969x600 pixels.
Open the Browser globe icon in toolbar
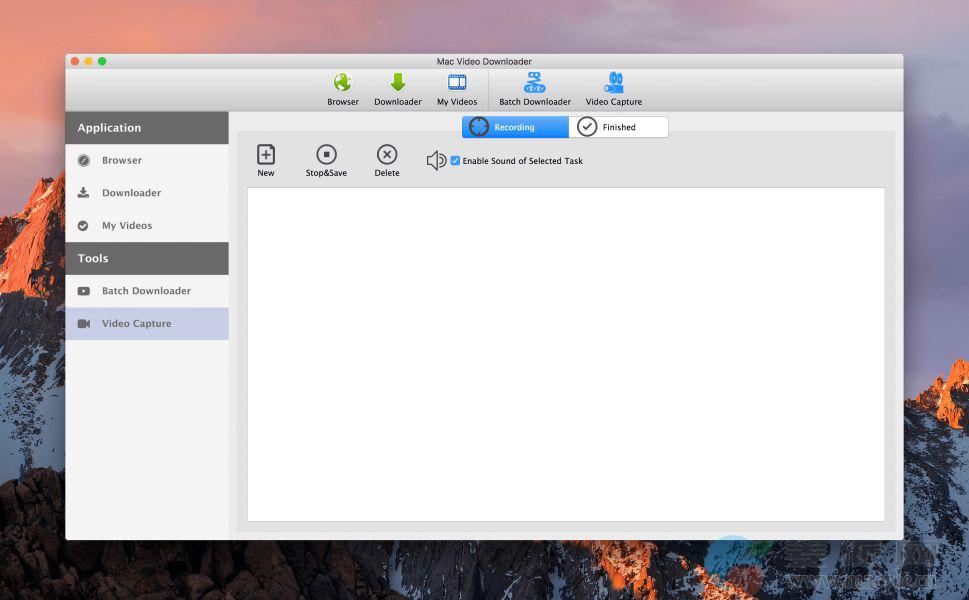click(342, 83)
